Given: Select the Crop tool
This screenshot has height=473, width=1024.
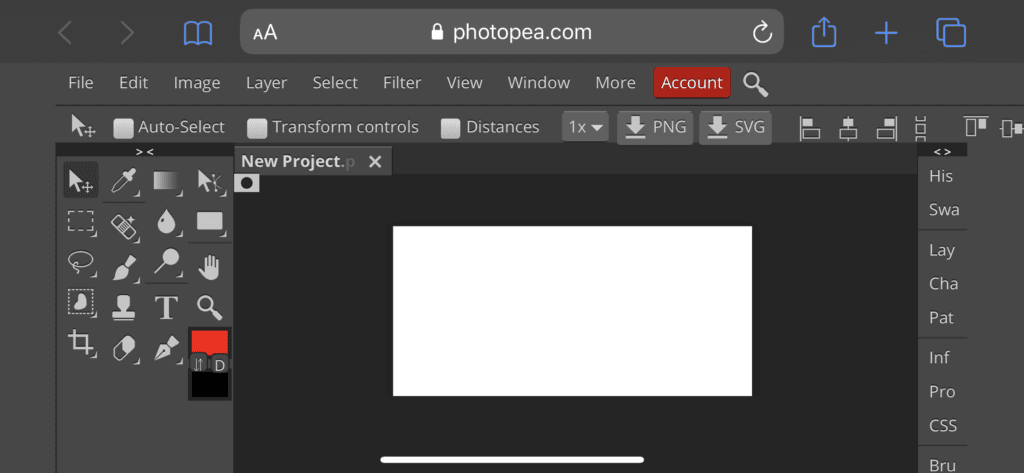Looking at the screenshot, I should 81,344.
